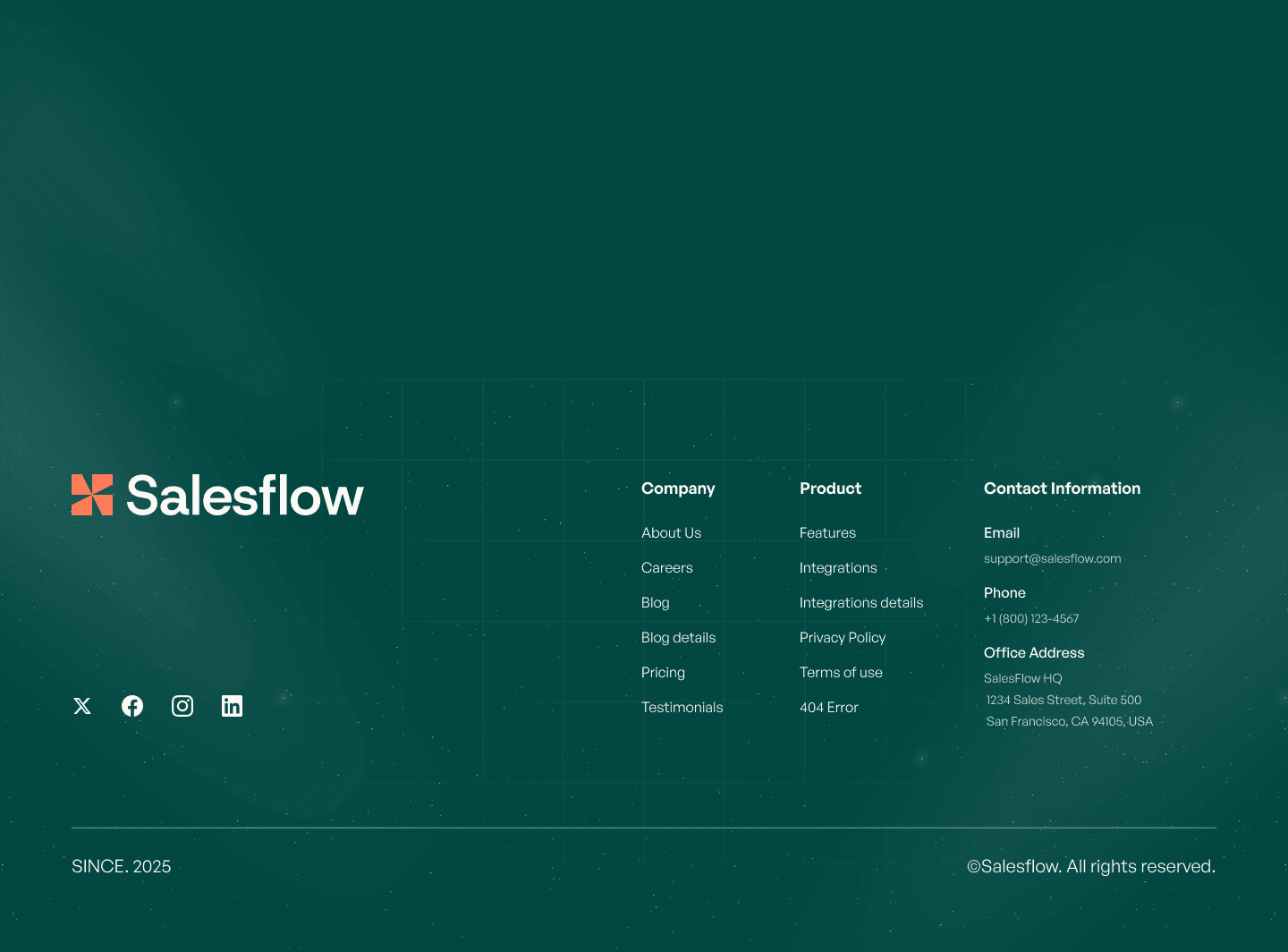Click the Salesflow wordmark in footer
Screen dimensions: 1288x952
tap(245, 496)
